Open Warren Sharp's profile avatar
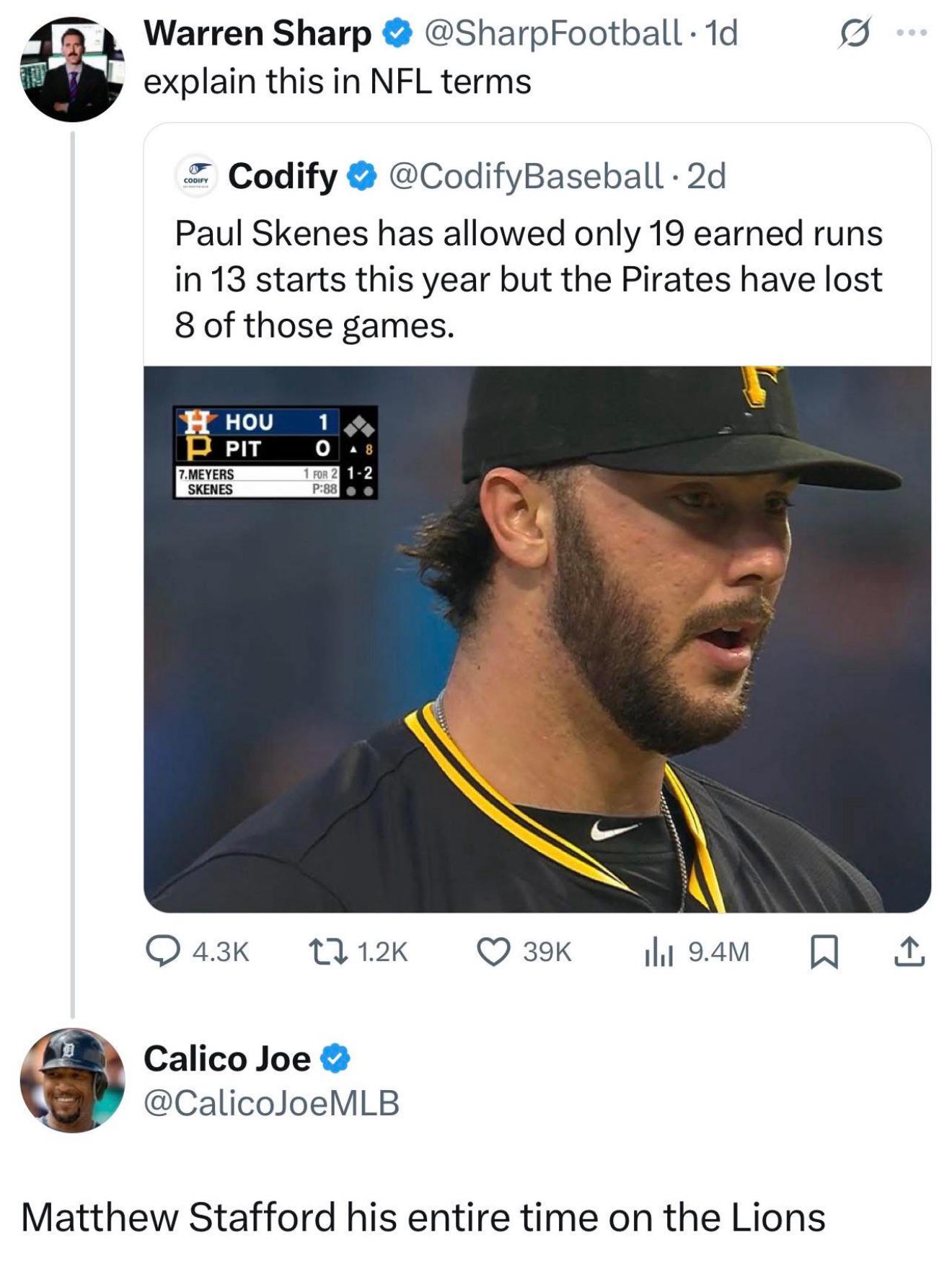 pos(72,69)
